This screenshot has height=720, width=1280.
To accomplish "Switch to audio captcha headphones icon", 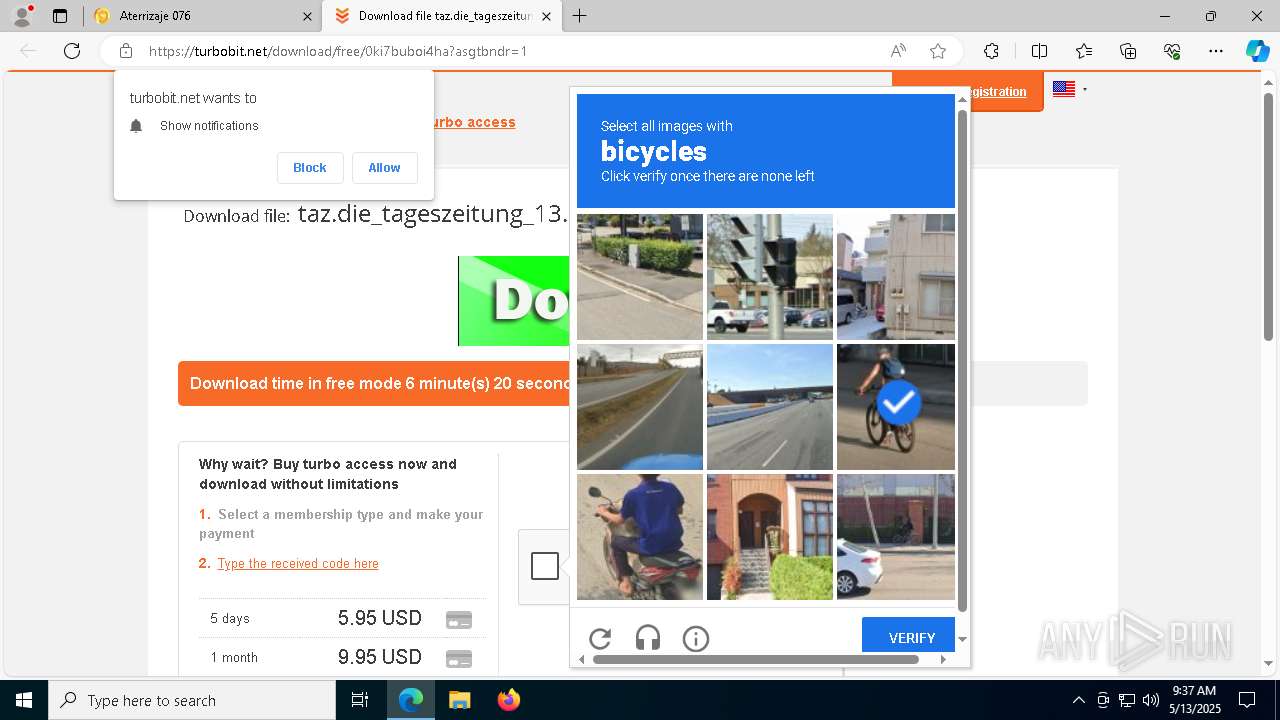I will [x=648, y=638].
